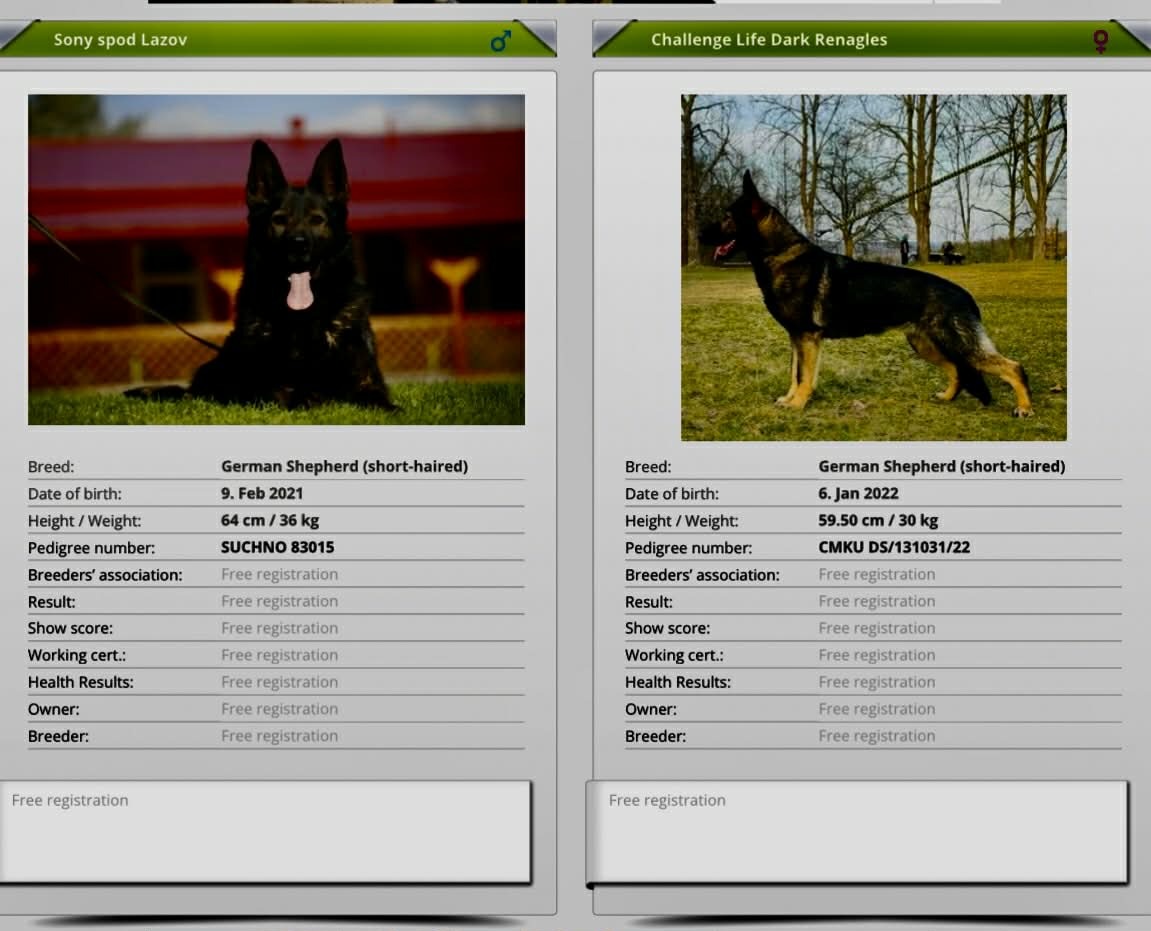This screenshot has height=931, width=1151.
Task: Click the Free registration box under Sony's card
Action: (x=265, y=830)
